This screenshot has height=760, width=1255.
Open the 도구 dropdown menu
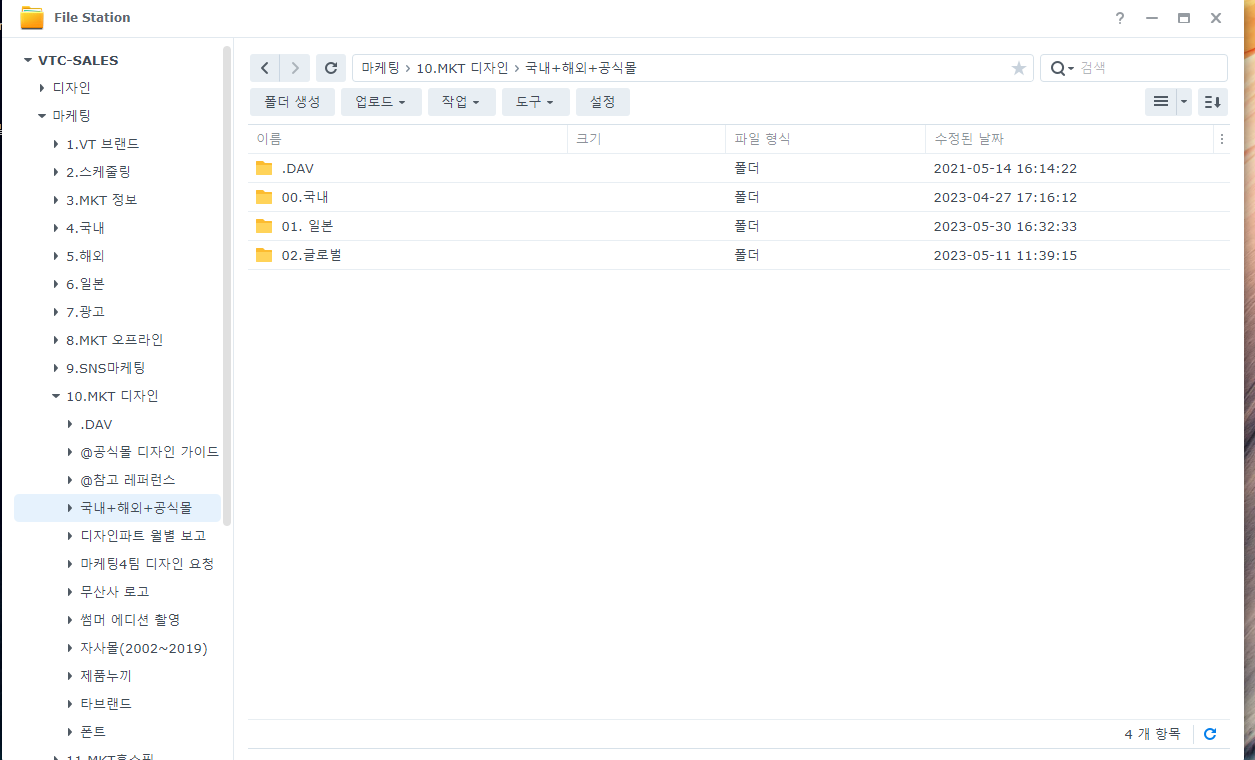point(534,101)
